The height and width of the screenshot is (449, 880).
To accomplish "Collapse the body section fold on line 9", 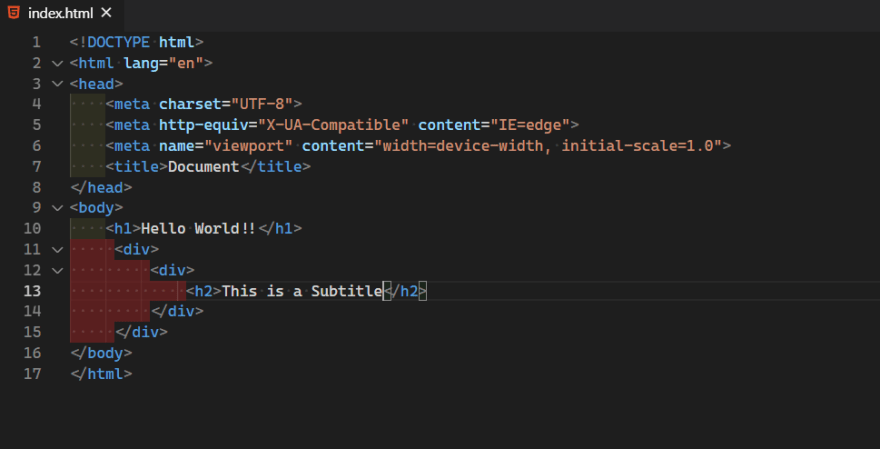I will 57,208.
